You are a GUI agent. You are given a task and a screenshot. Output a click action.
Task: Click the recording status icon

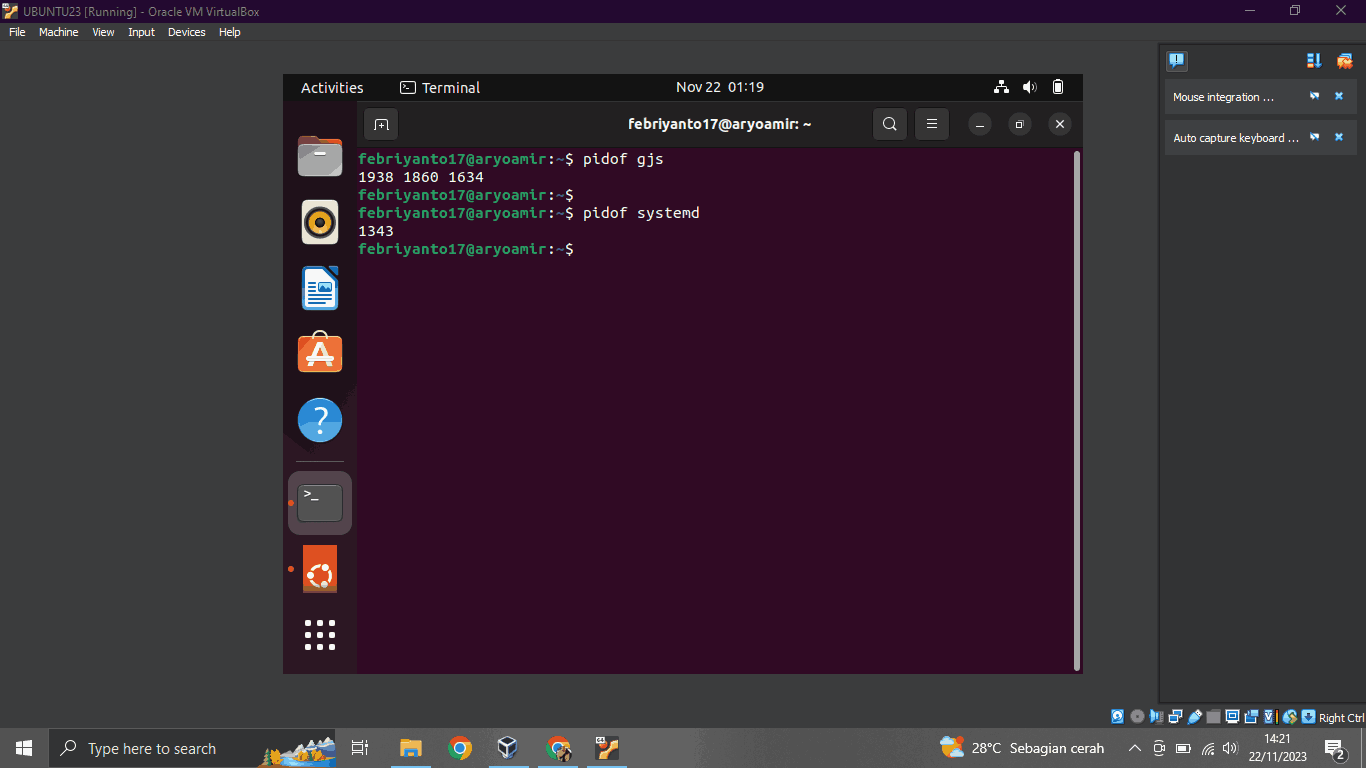click(1252, 717)
